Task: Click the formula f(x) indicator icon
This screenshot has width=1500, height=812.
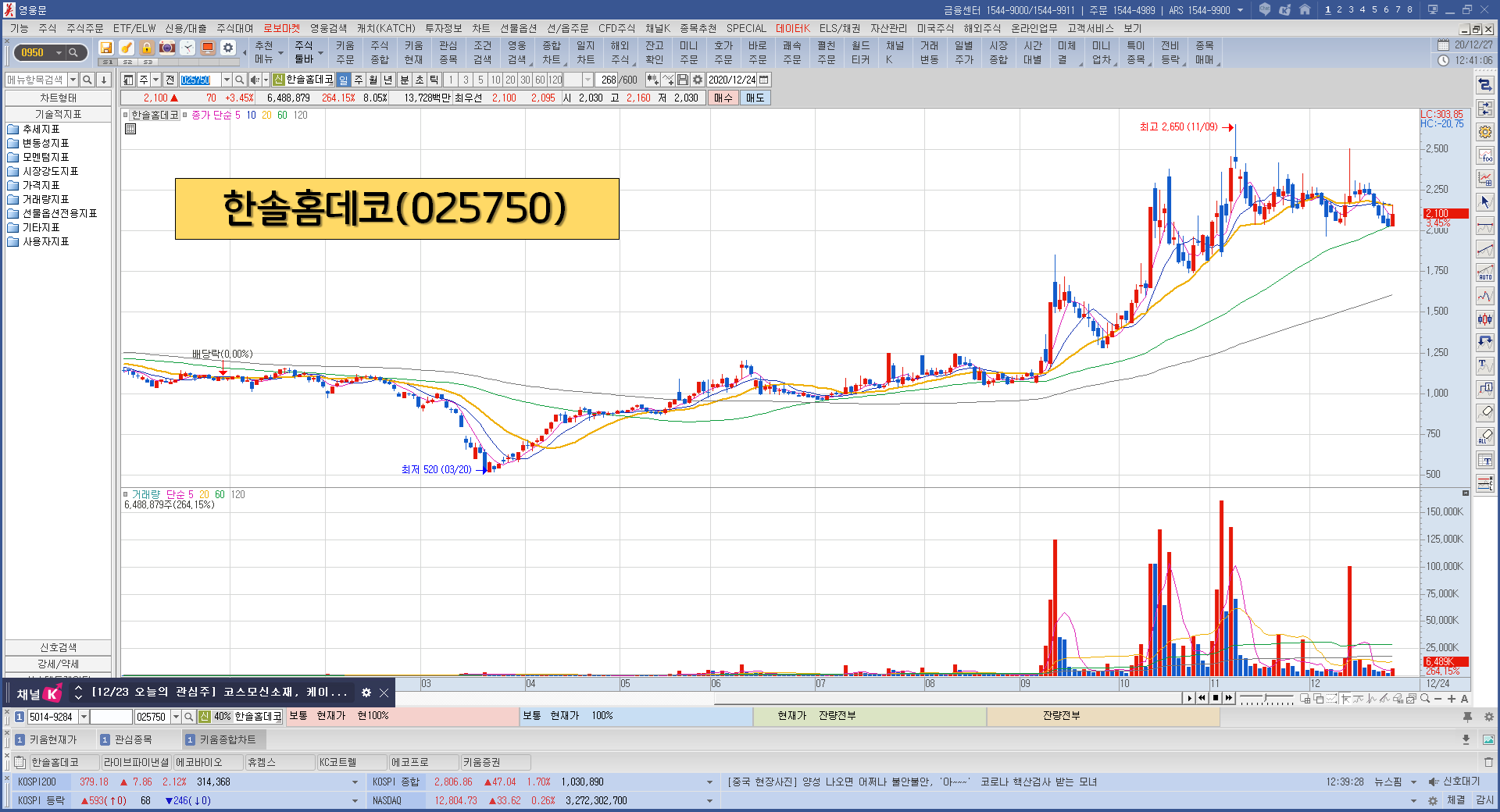Action: point(1485,155)
